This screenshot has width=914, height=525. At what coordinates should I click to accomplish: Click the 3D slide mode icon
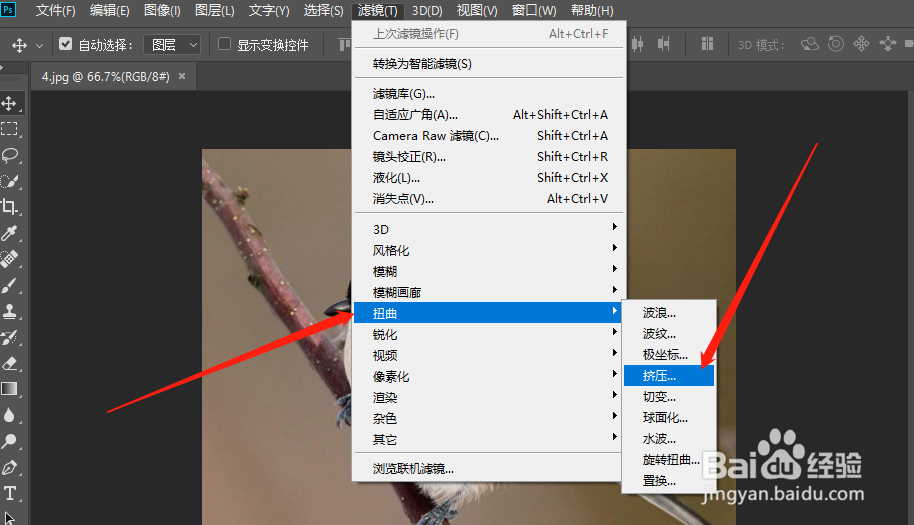click(888, 44)
